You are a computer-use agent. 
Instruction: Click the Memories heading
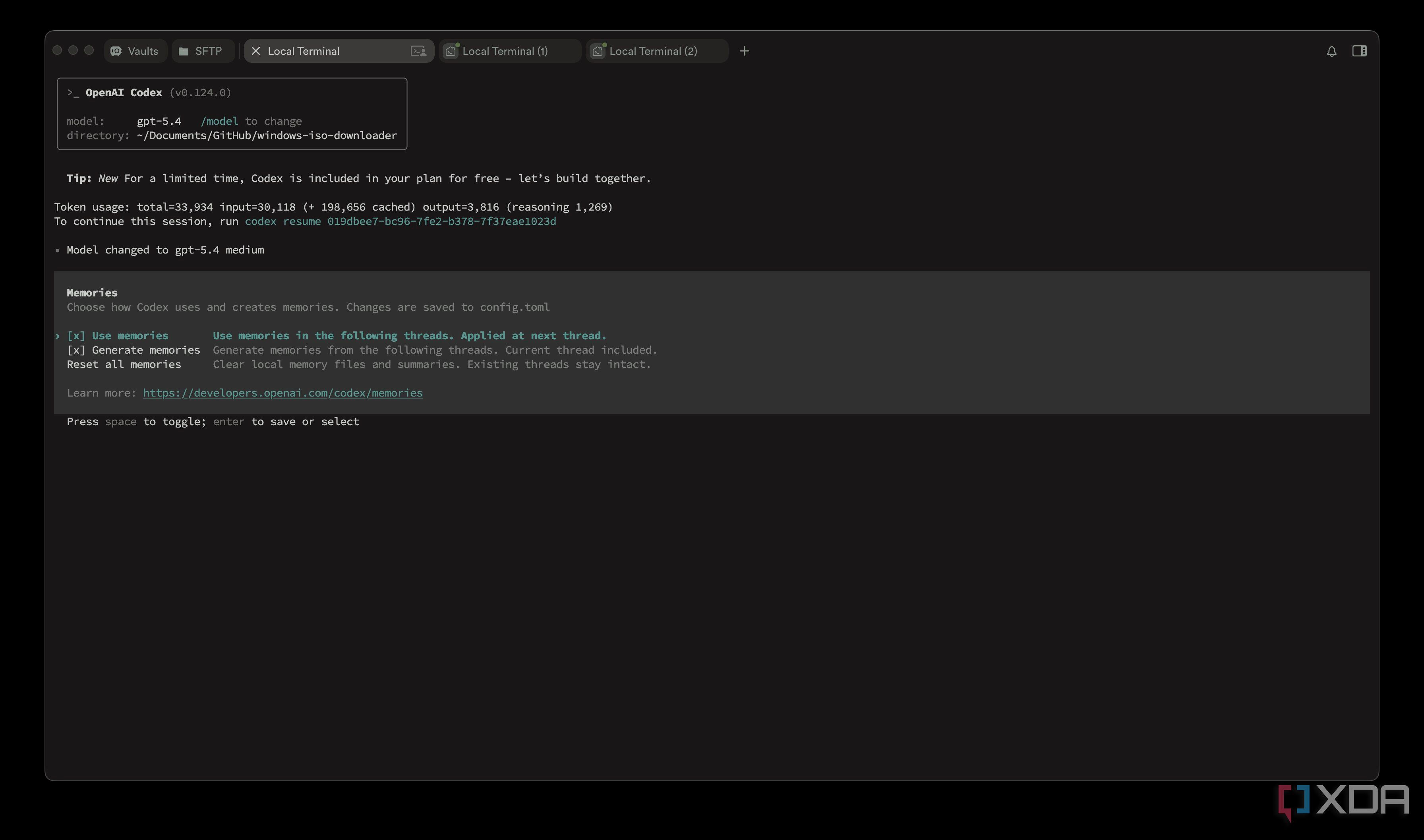92,292
